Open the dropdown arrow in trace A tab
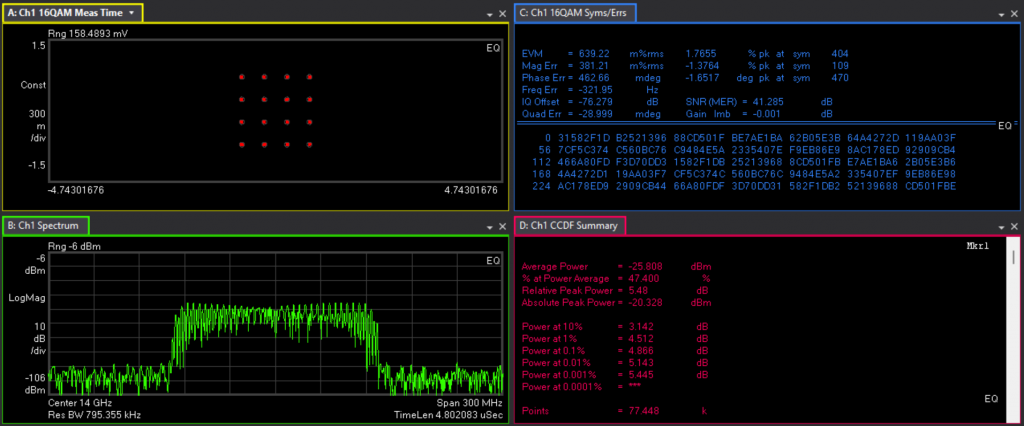The width and height of the screenshot is (1024, 426). click(x=131, y=13)
